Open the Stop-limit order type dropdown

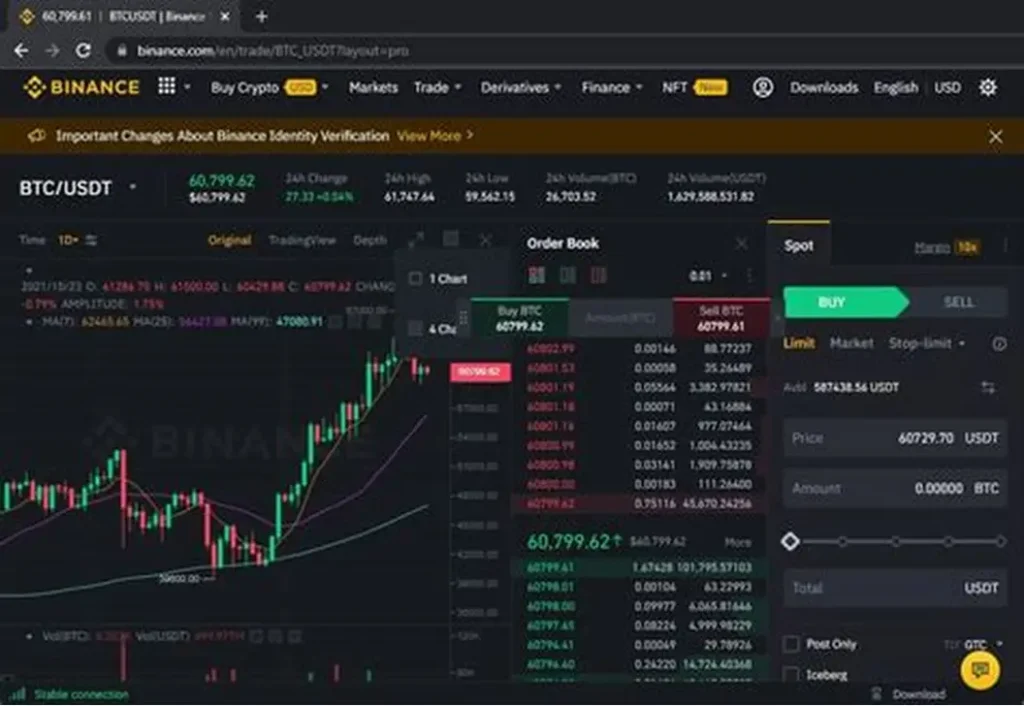927,343
